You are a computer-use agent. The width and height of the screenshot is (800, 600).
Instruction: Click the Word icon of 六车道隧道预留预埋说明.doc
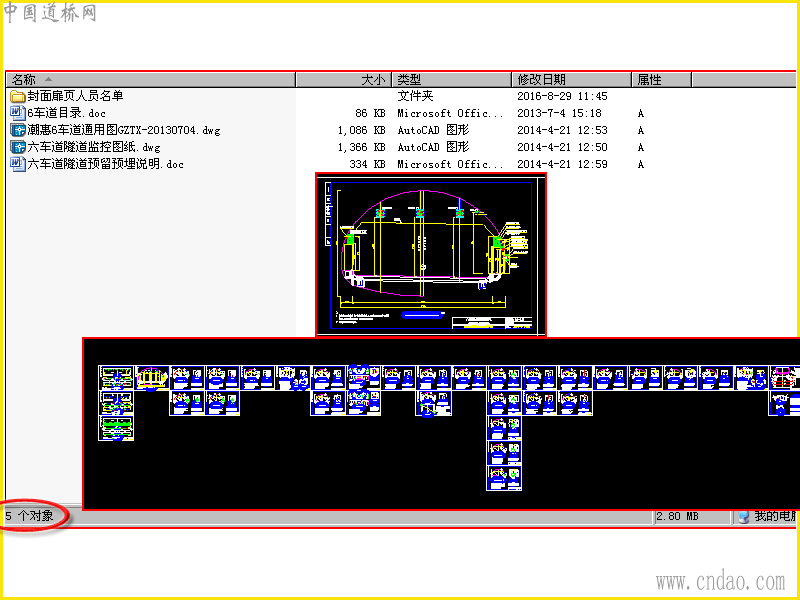tap(18, 164)
